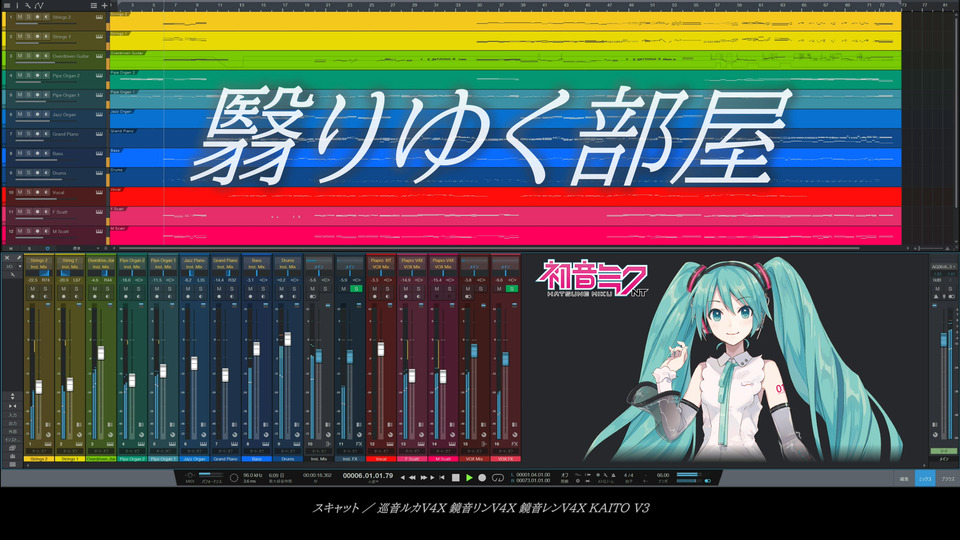Image resolution: width=960 pixels, height=540 pixels.
Task: Click the record button in transport
Action: tap(482, 478)
